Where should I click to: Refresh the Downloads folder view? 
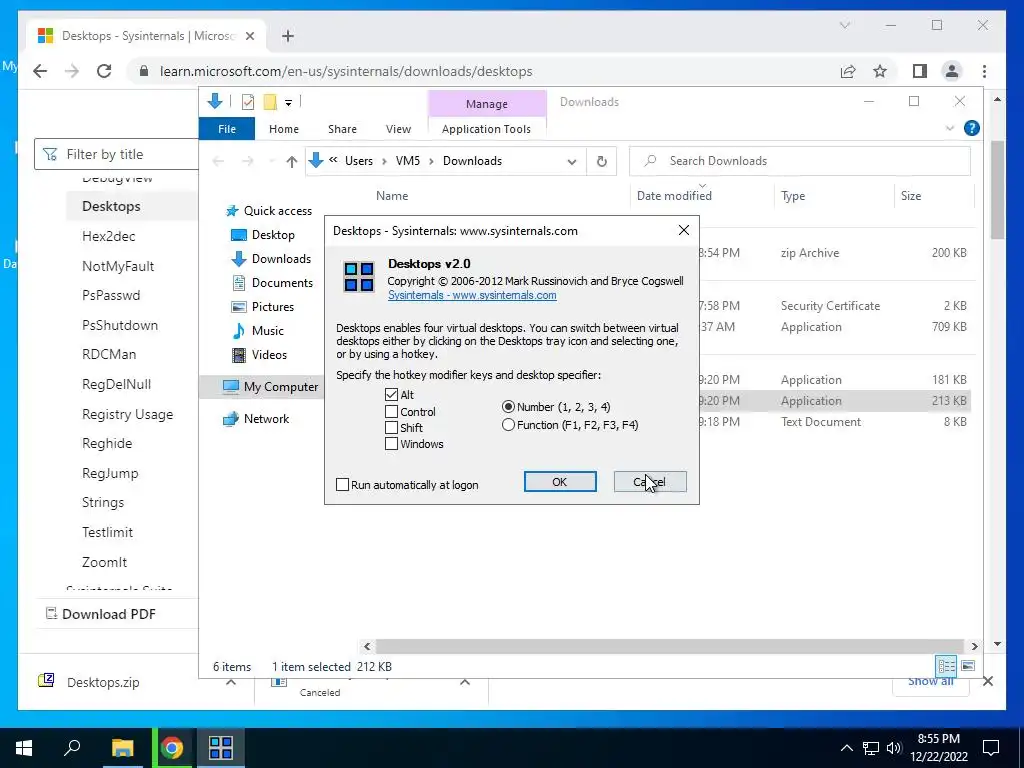601,161
